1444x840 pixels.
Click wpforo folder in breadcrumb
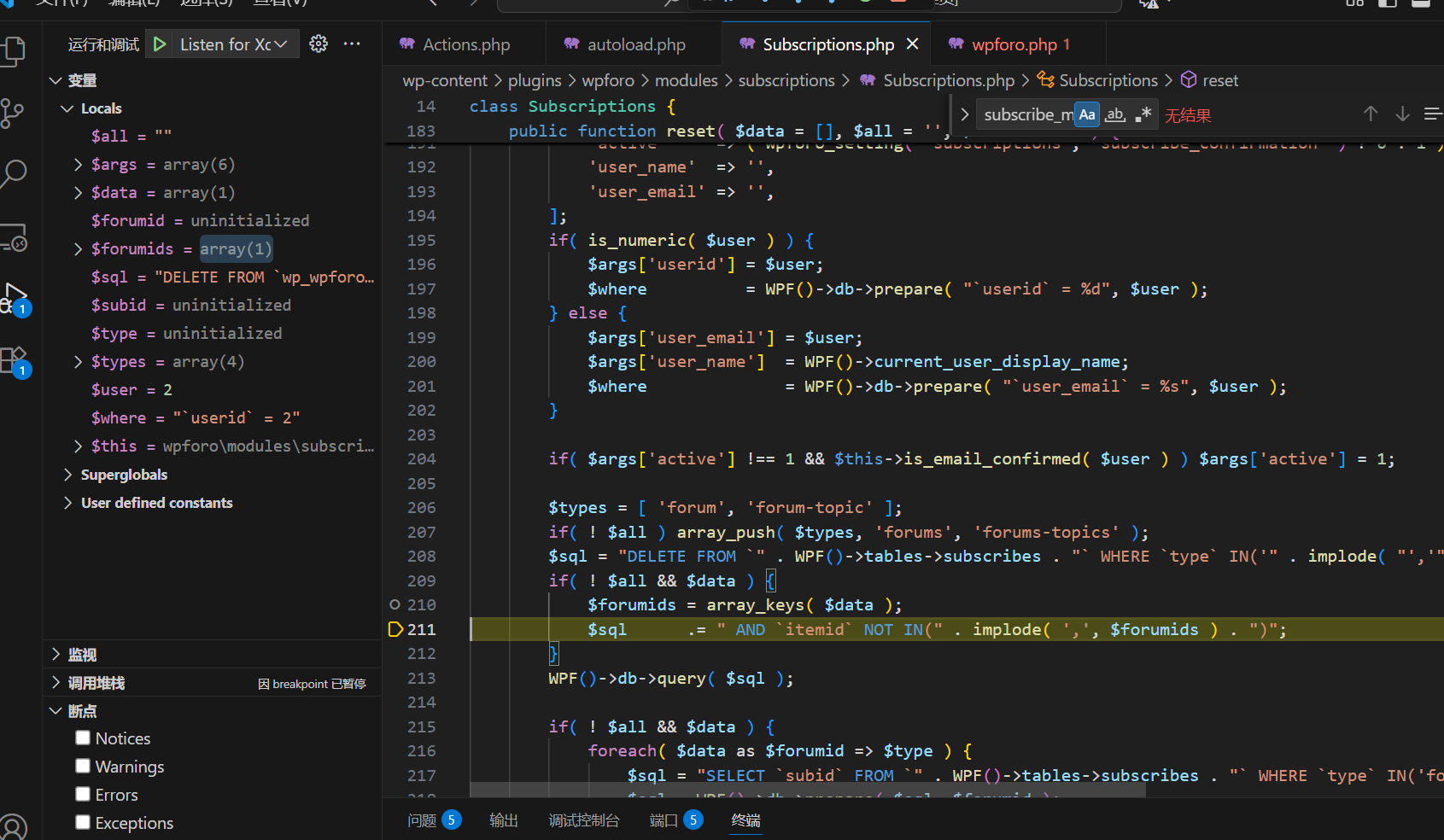(x=608, y=80)
